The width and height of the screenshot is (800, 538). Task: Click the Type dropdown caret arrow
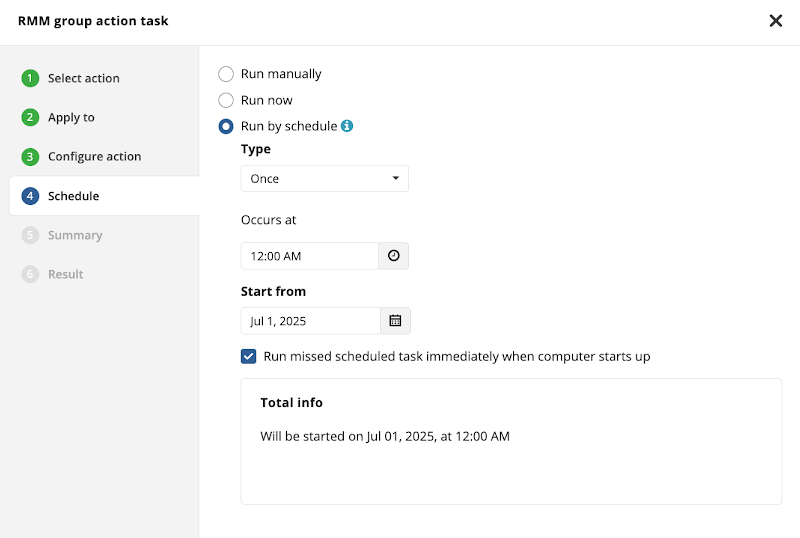[x=395, y=178]
